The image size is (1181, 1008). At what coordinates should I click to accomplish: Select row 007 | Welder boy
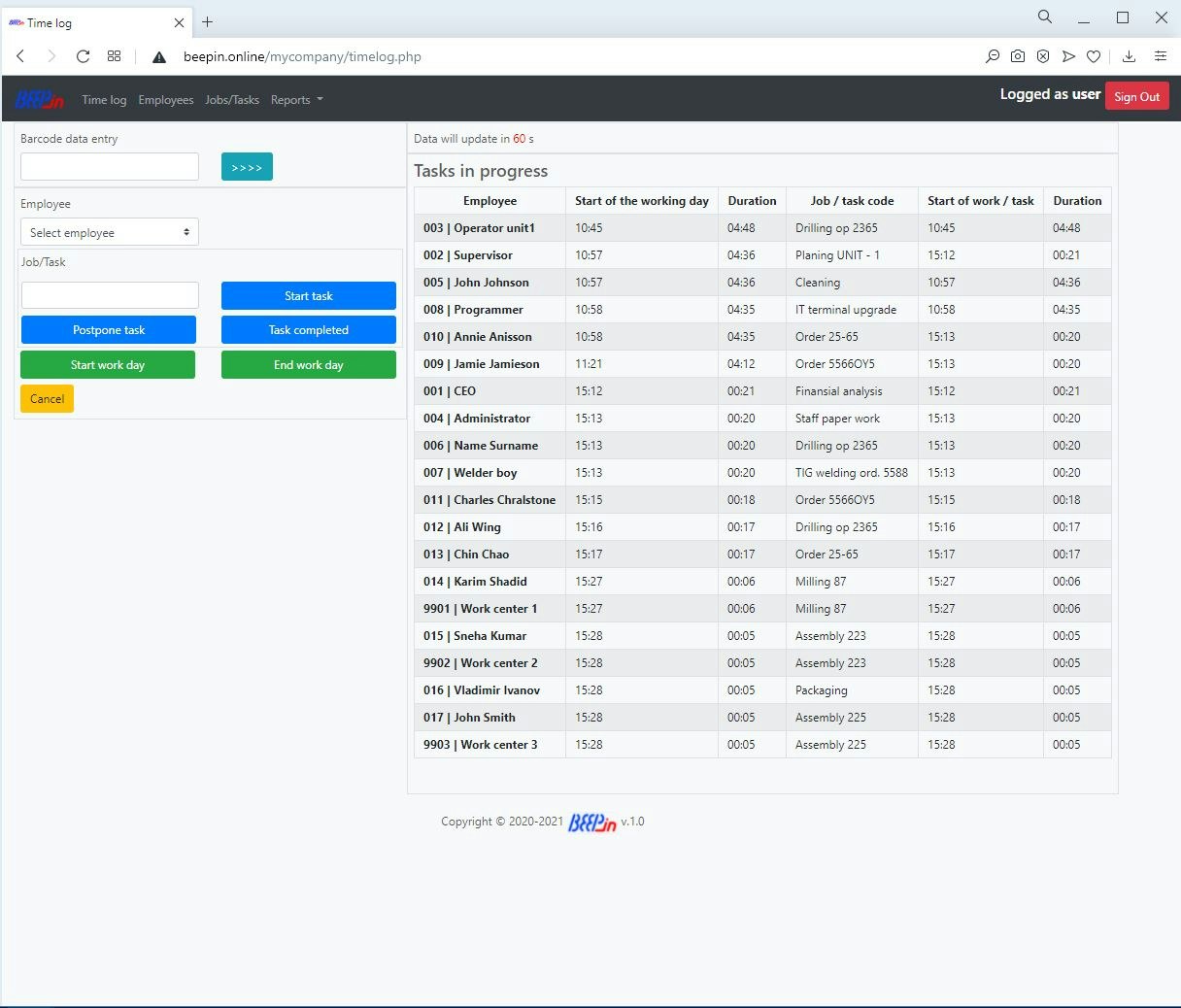coord(762,473)
